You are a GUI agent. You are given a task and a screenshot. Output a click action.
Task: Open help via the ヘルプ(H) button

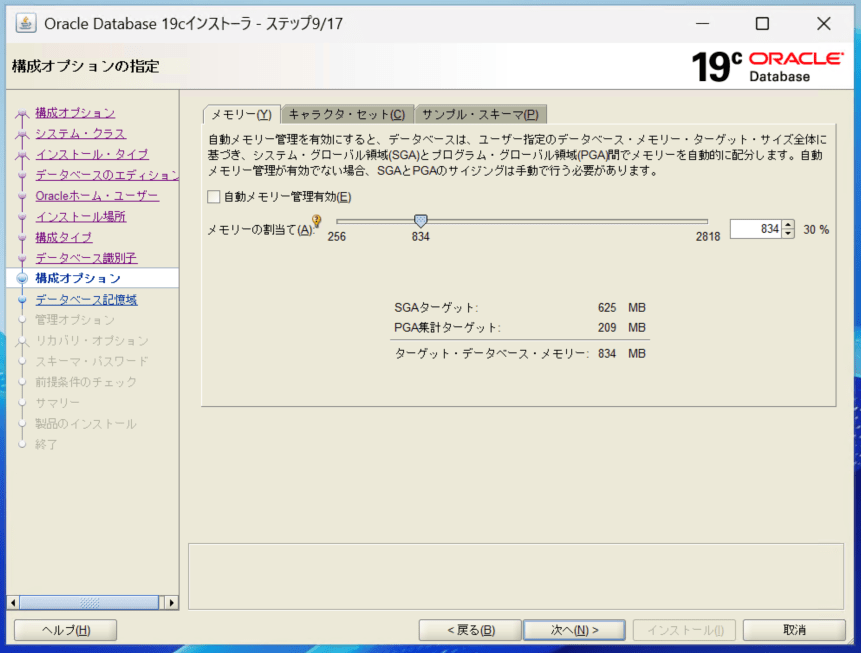click(65, 630)
